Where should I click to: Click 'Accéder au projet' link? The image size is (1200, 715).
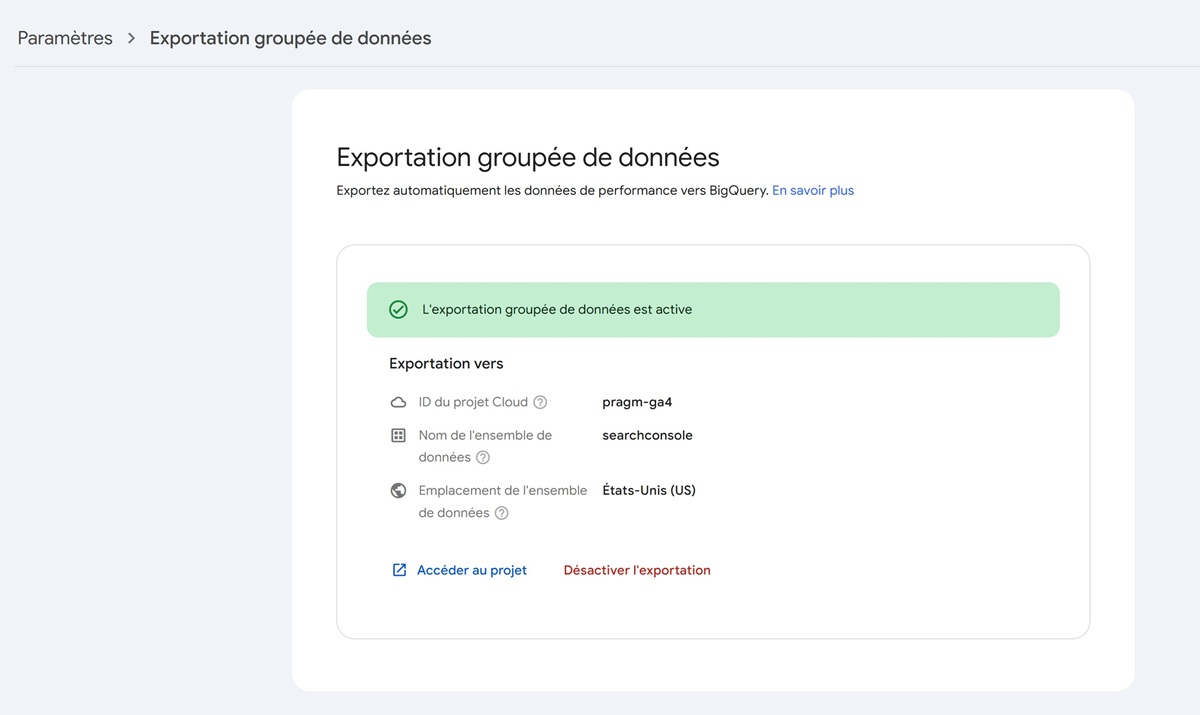click(x=472, y=570)
